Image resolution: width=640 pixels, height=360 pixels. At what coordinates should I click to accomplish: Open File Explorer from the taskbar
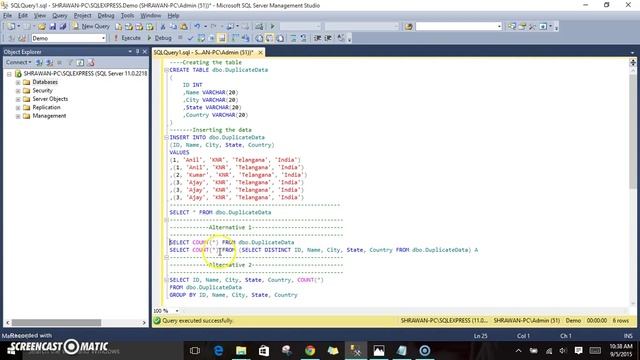pos(241,351)
